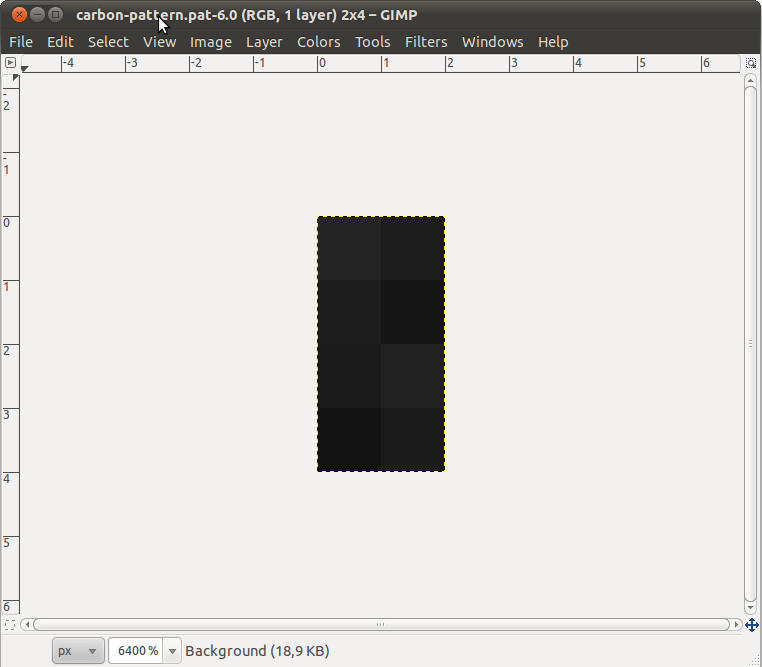This screenshot has width=762, height=667.
Task: Click the scroll-up arrow on vertical scrollbar
Action: tap(750, 80)
